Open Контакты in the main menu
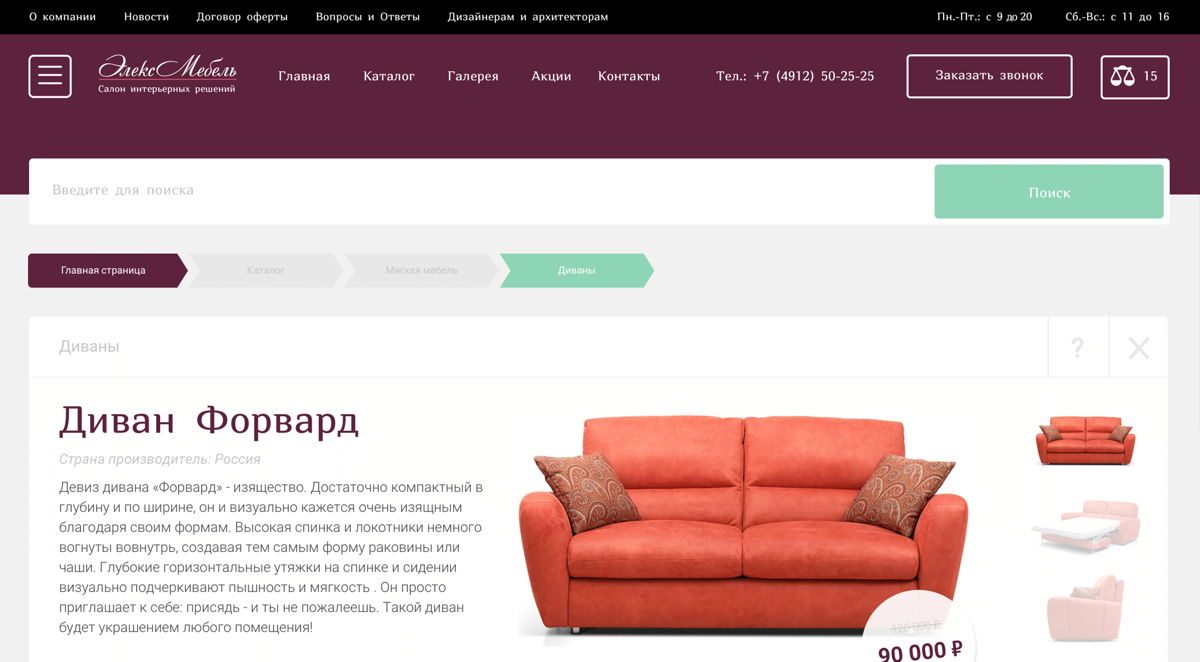The width and height of the screenshot is (1200, 662). (629, 76)
